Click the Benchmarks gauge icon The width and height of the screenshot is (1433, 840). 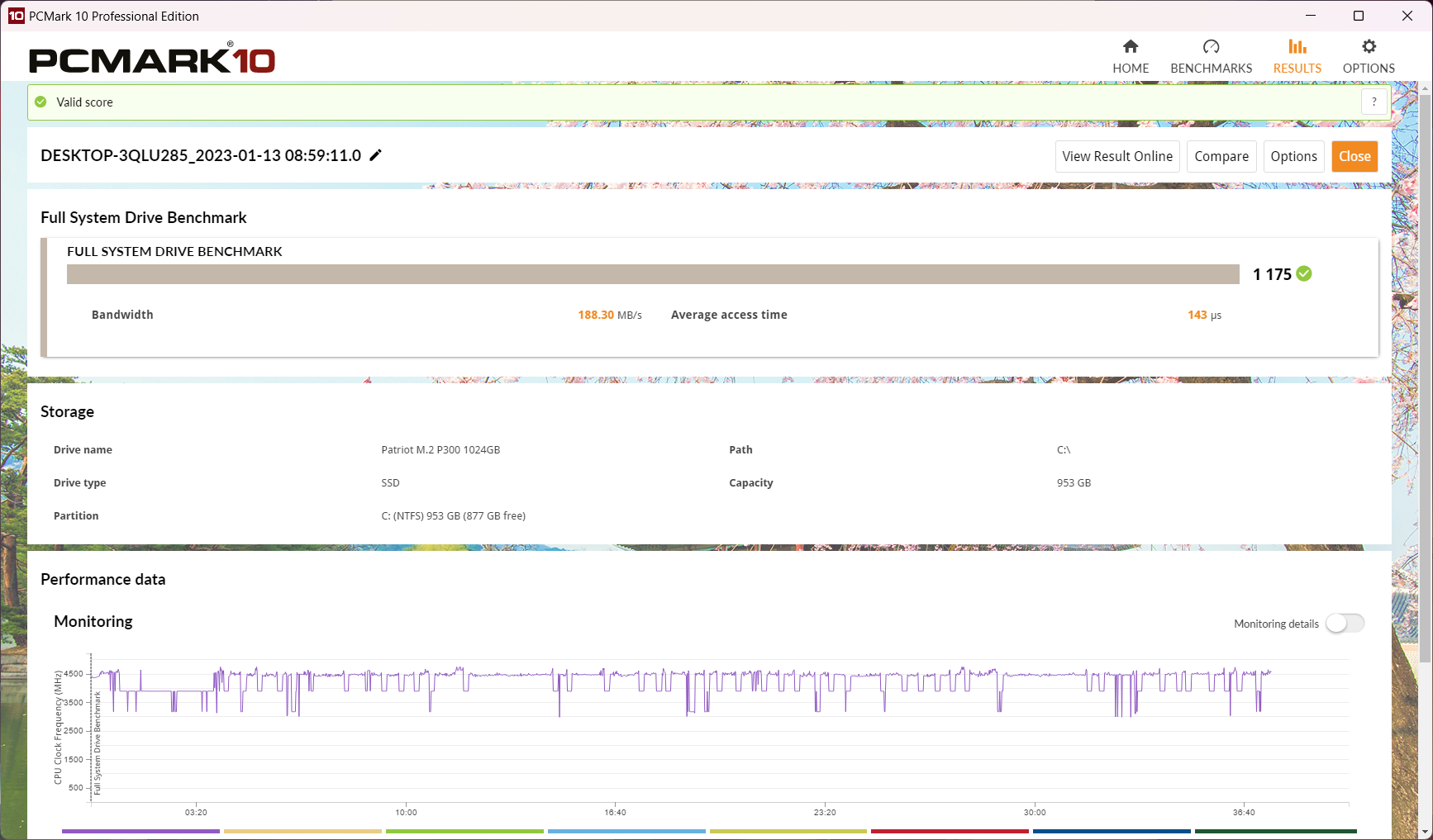coord(1212,46)
